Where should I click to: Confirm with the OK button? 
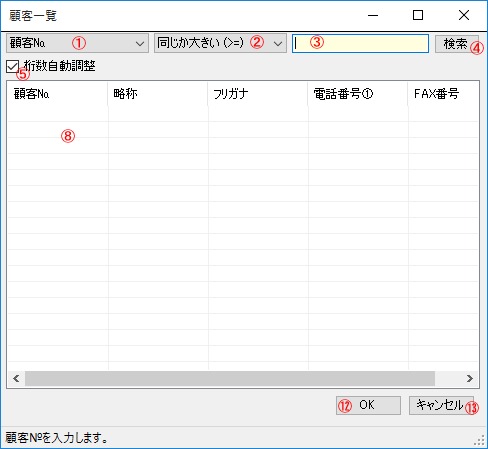(x=368, y=405)
